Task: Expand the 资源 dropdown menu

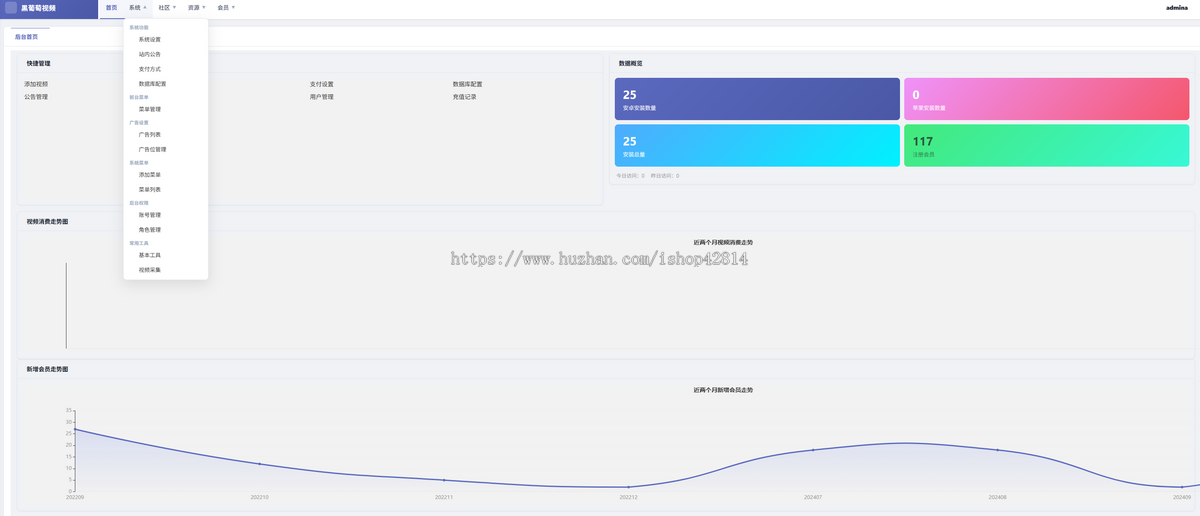Action: coord(196,7)
